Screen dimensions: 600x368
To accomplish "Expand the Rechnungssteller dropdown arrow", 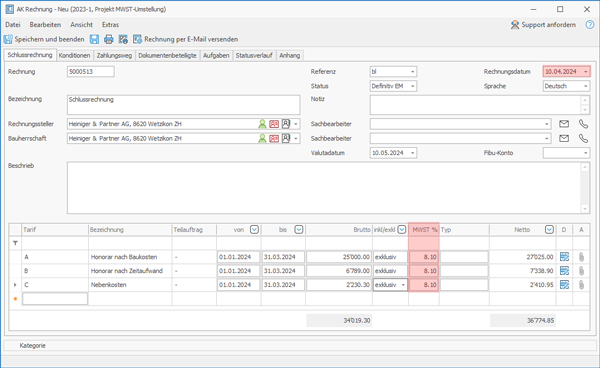I will click(x=296, y=124).
